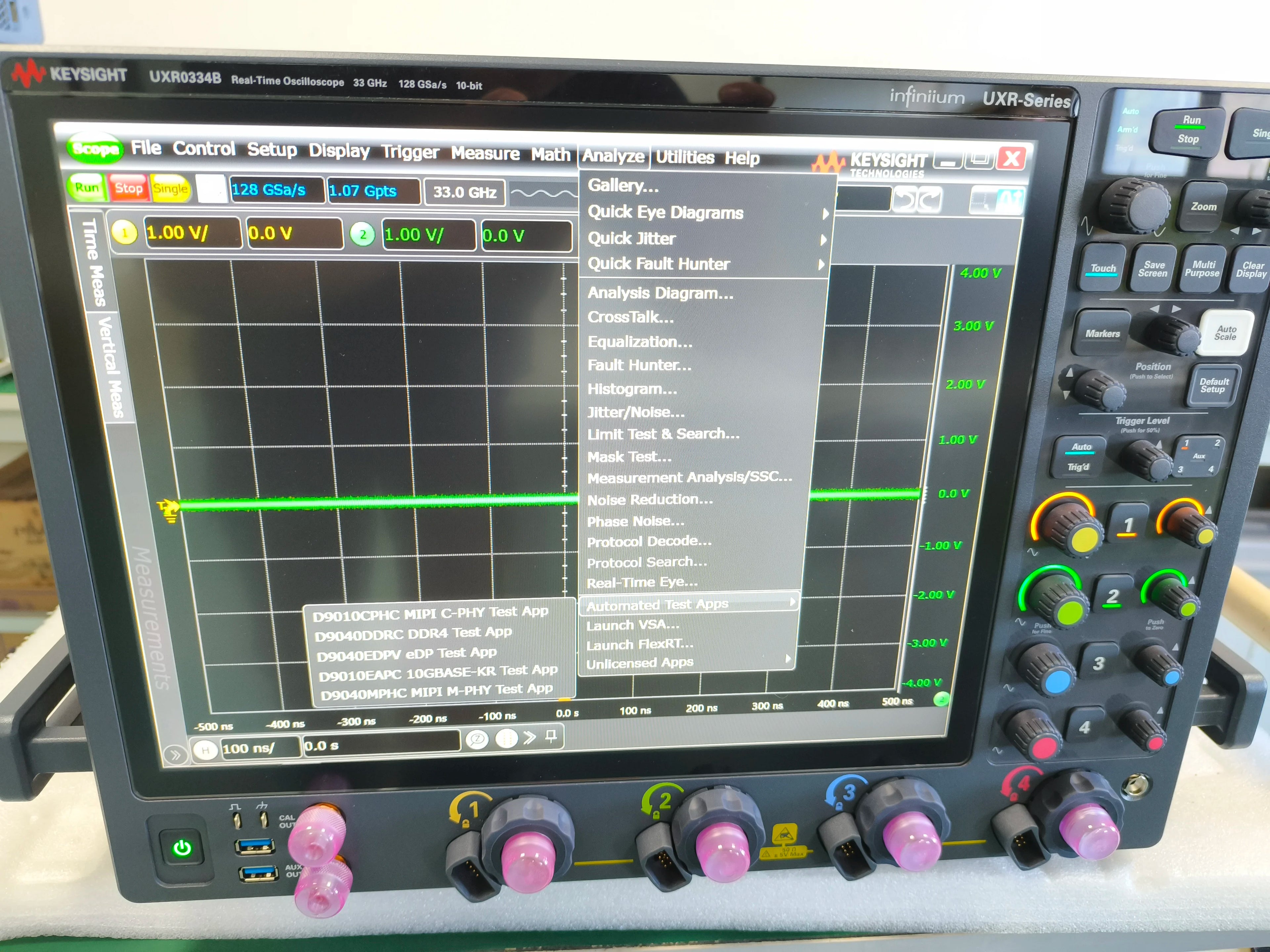
Task: Open the horizontal grid settings icon
Action: [506, 738]
